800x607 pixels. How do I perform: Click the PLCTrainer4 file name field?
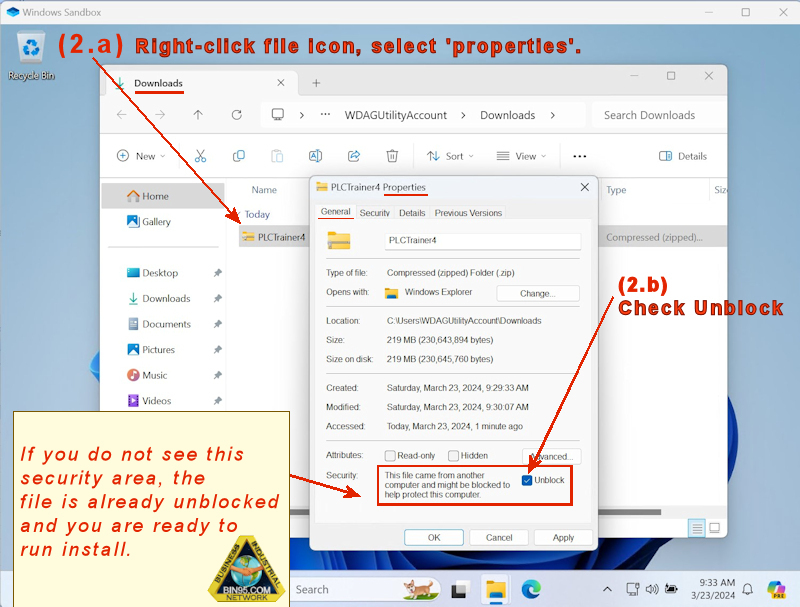click(483, 241)
